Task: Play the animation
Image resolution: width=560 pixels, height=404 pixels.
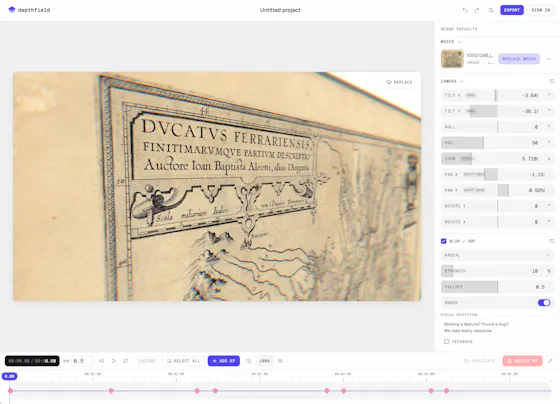Action: [x=114, y=361]
